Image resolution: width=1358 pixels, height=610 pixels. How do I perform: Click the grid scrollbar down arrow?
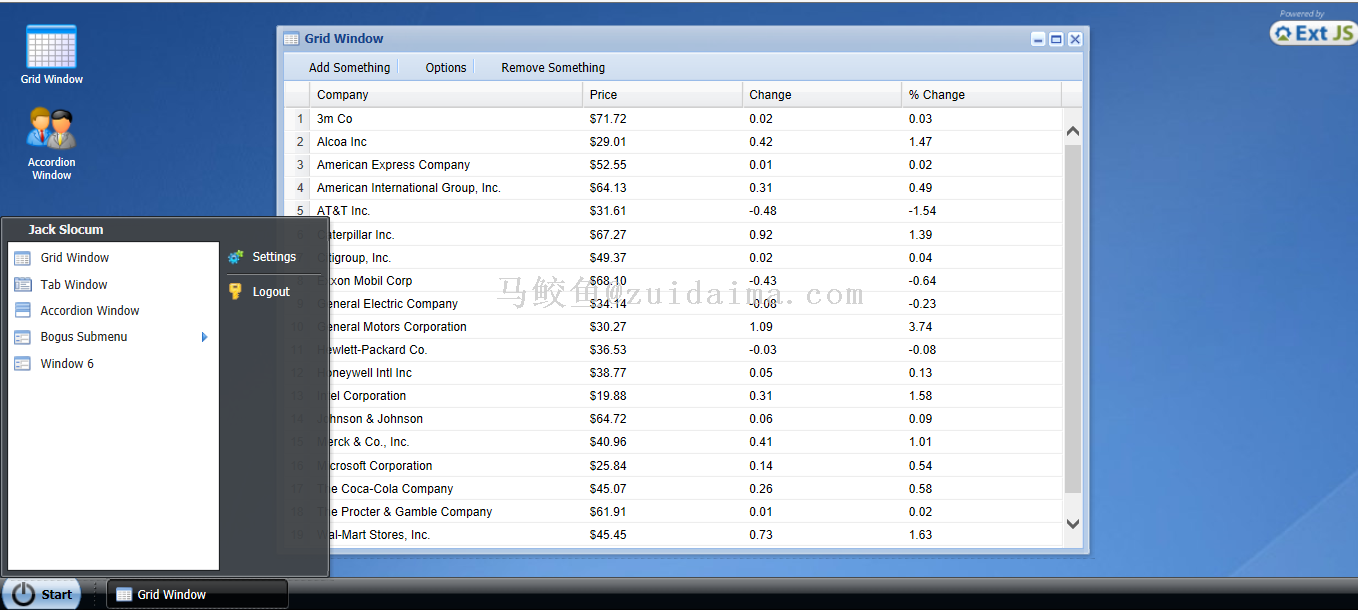1072,523
